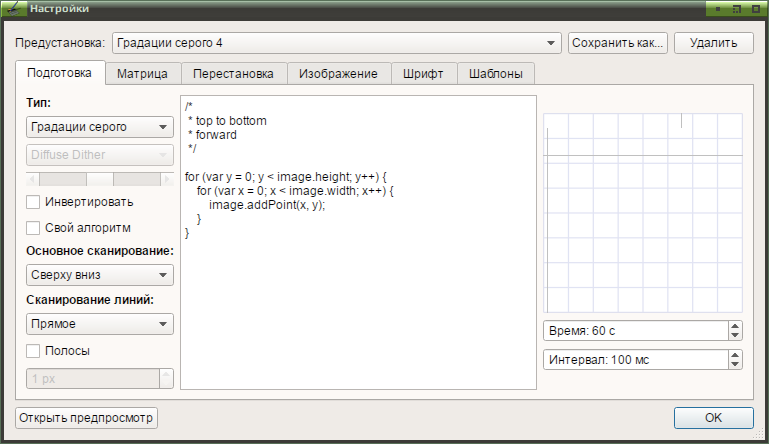
Task: Decrease the Интервал value with down arrow
Action: pyautogui.click(x=735, y=365)
